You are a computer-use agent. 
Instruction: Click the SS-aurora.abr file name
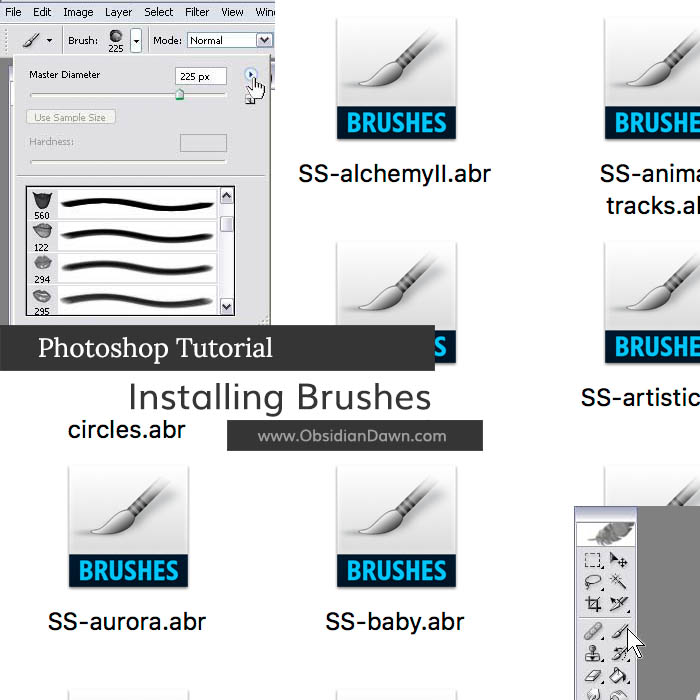[127, 621]
